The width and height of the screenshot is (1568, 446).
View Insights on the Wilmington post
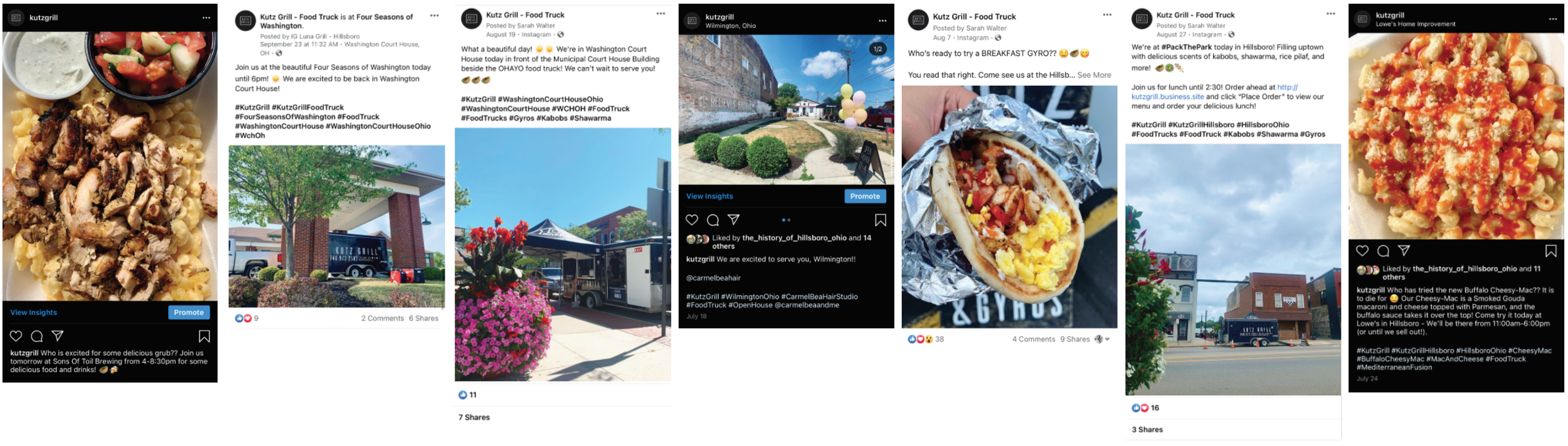click(x=709, y=196)
